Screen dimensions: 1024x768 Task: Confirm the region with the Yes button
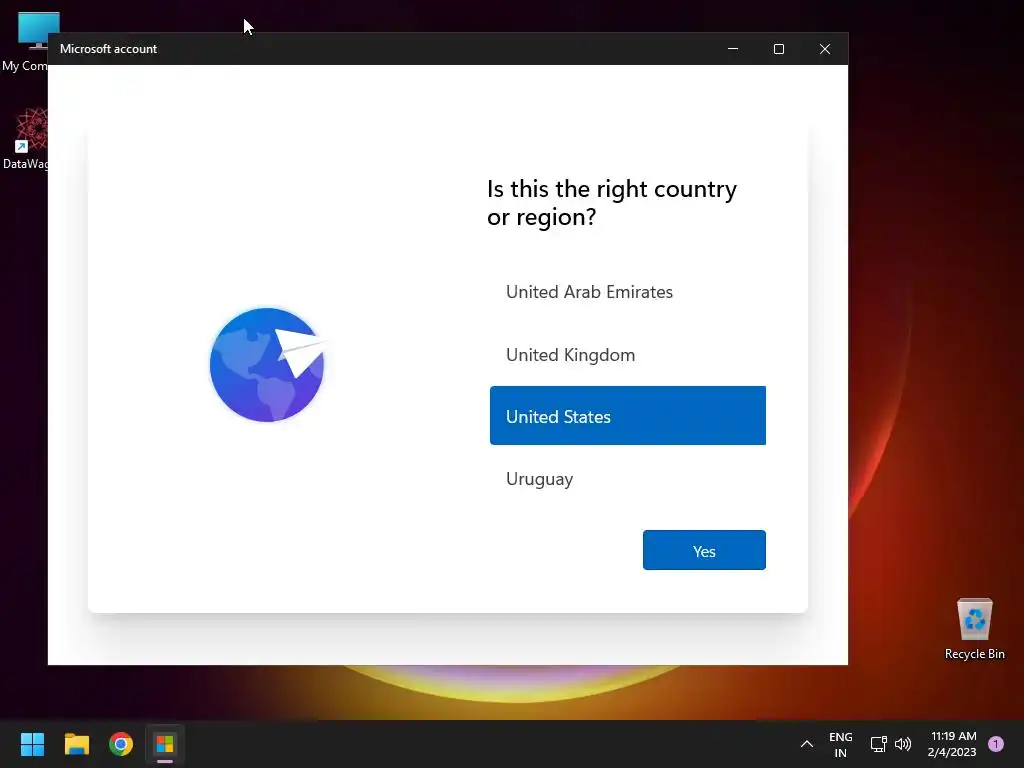click(704, 551)
